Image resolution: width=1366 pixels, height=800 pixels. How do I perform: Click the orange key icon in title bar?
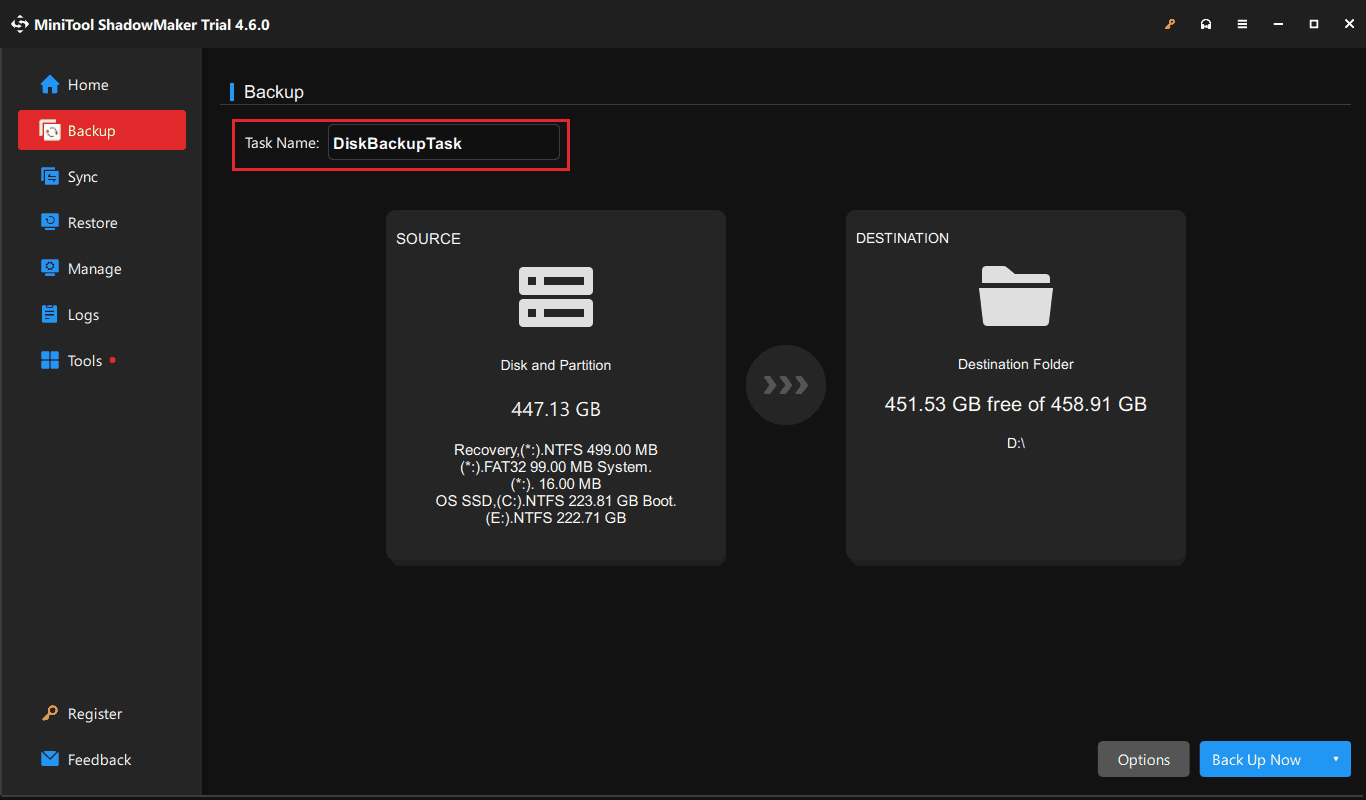1170,24
